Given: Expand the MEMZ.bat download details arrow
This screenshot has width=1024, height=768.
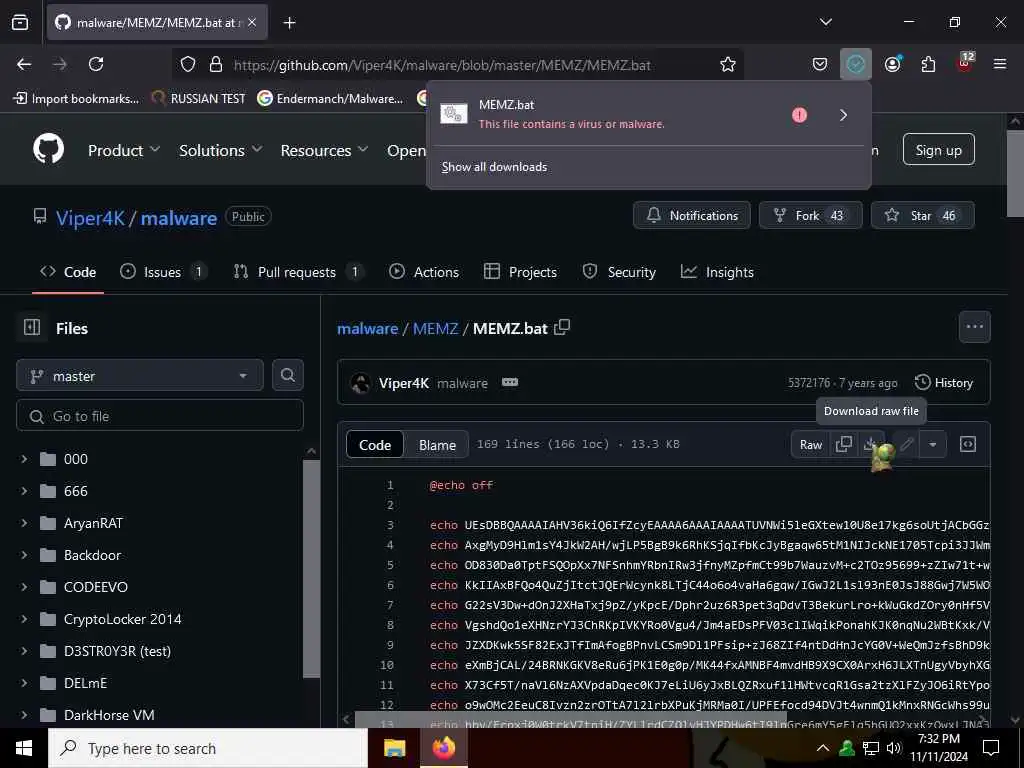Looking at the screenshot, I should (x=843, y=115).
